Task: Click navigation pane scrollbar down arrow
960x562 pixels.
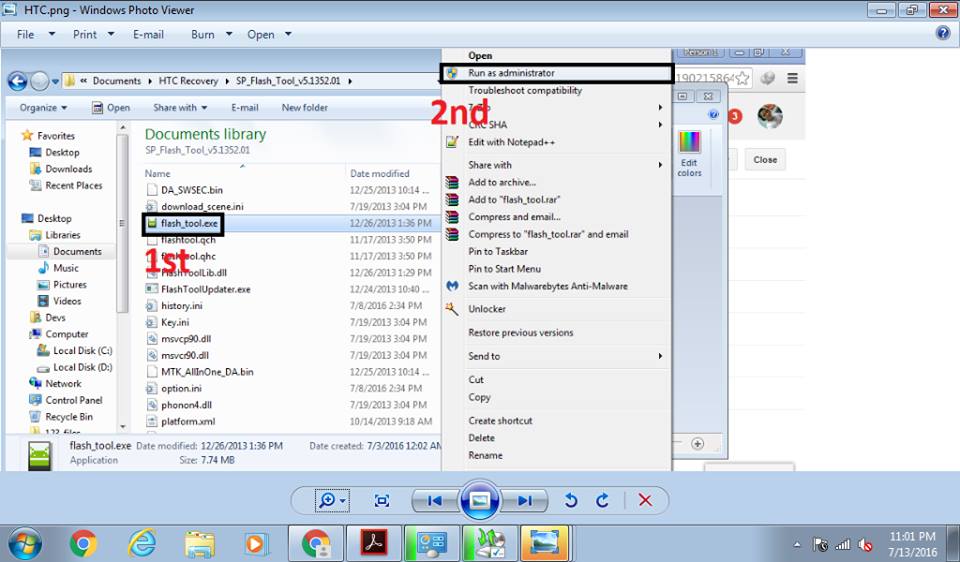Action: 122,427
